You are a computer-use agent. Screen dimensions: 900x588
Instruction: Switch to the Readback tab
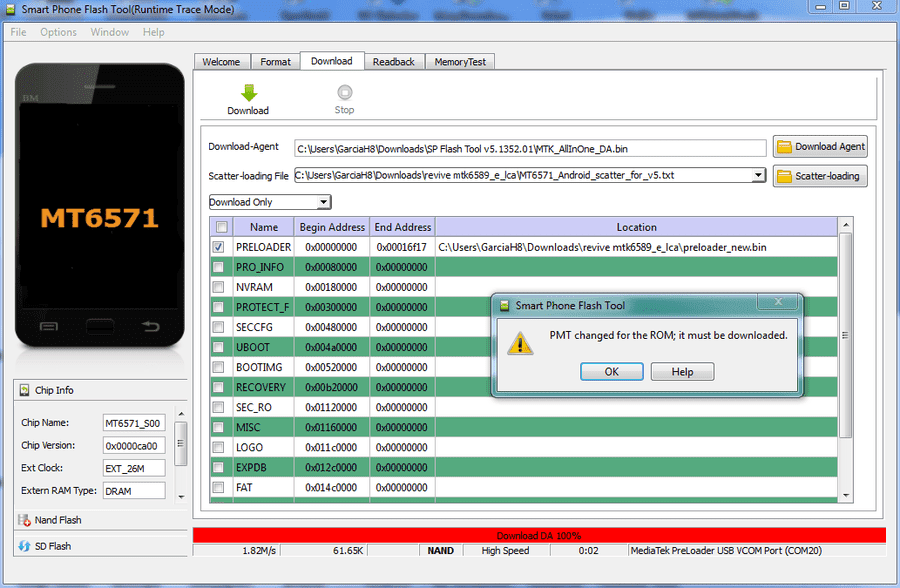[x=394, y=61]
